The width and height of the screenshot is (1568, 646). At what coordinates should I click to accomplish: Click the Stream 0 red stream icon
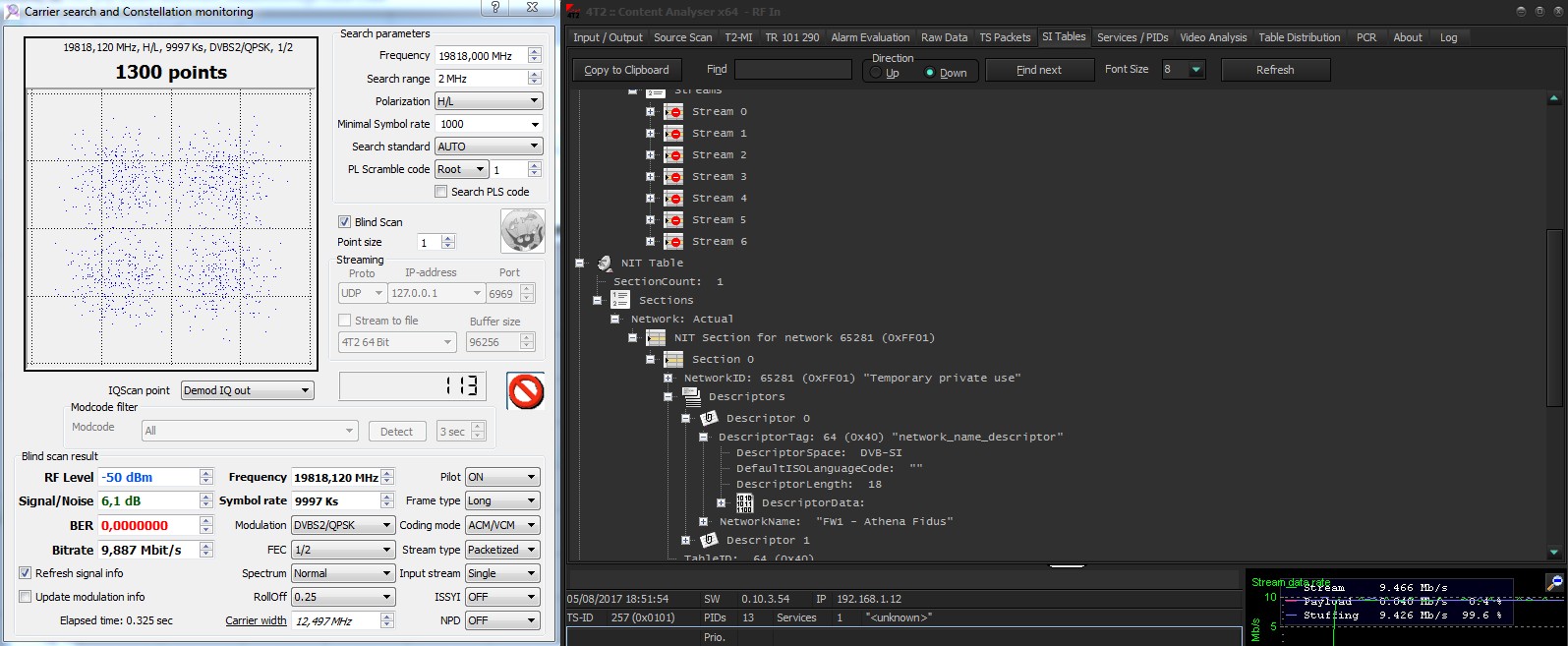click(673, 112)
